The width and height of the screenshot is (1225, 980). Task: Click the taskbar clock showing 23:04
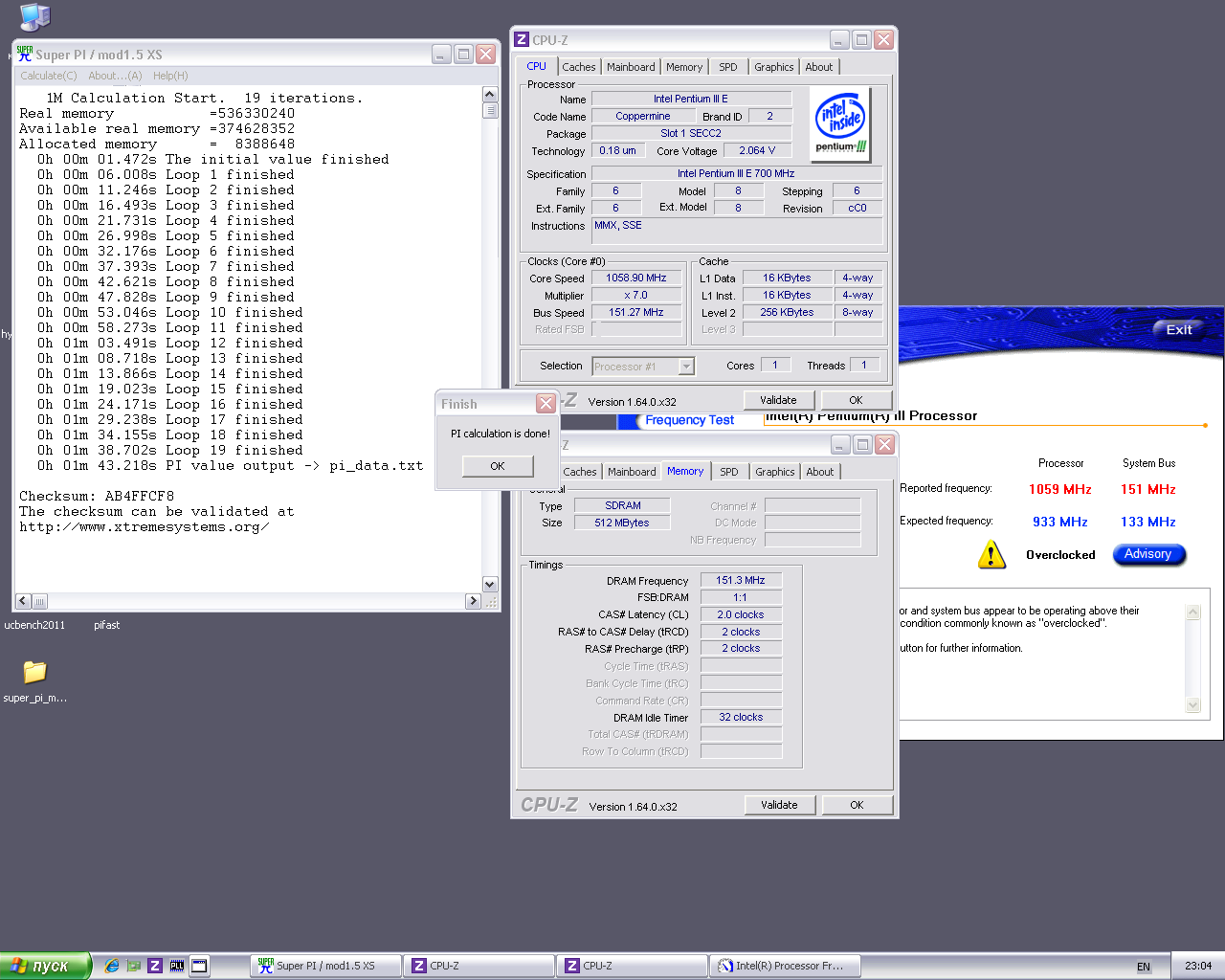click(1198, 966)
